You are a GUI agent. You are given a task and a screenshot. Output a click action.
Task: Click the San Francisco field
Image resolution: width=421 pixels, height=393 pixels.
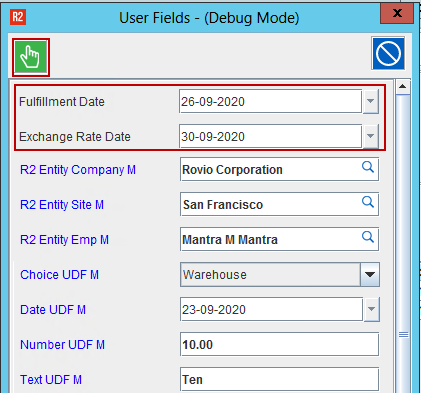279,204
